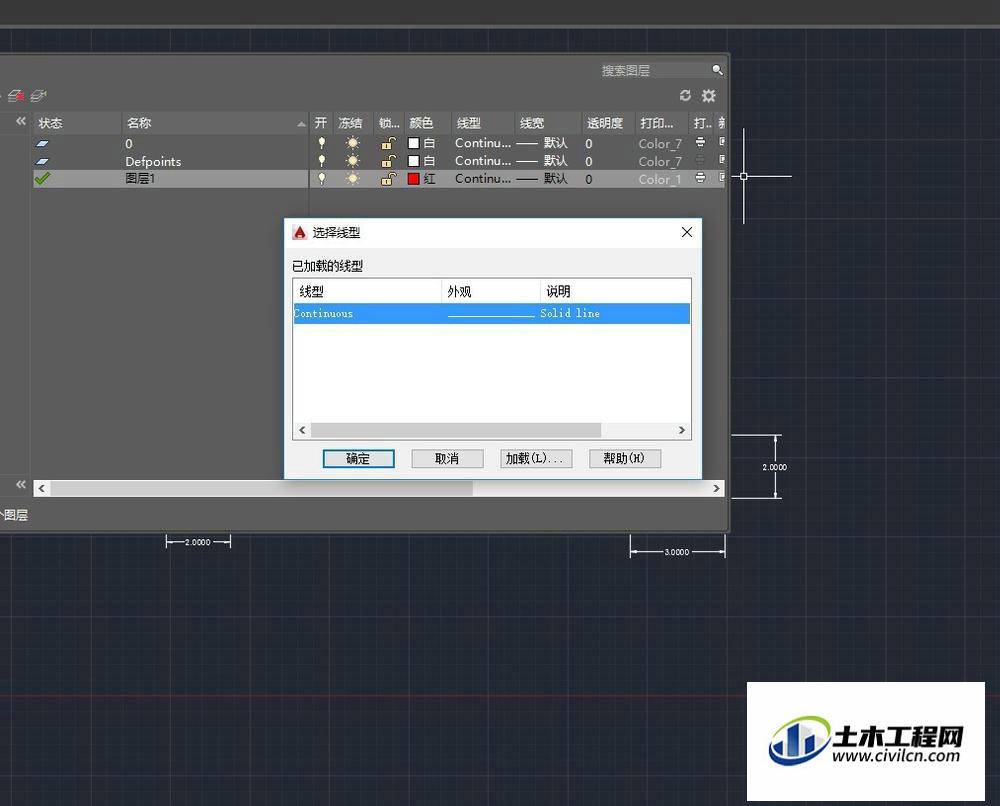Click status icon of layer 0 row
1000x806 pixels.
tap(42, 143)
